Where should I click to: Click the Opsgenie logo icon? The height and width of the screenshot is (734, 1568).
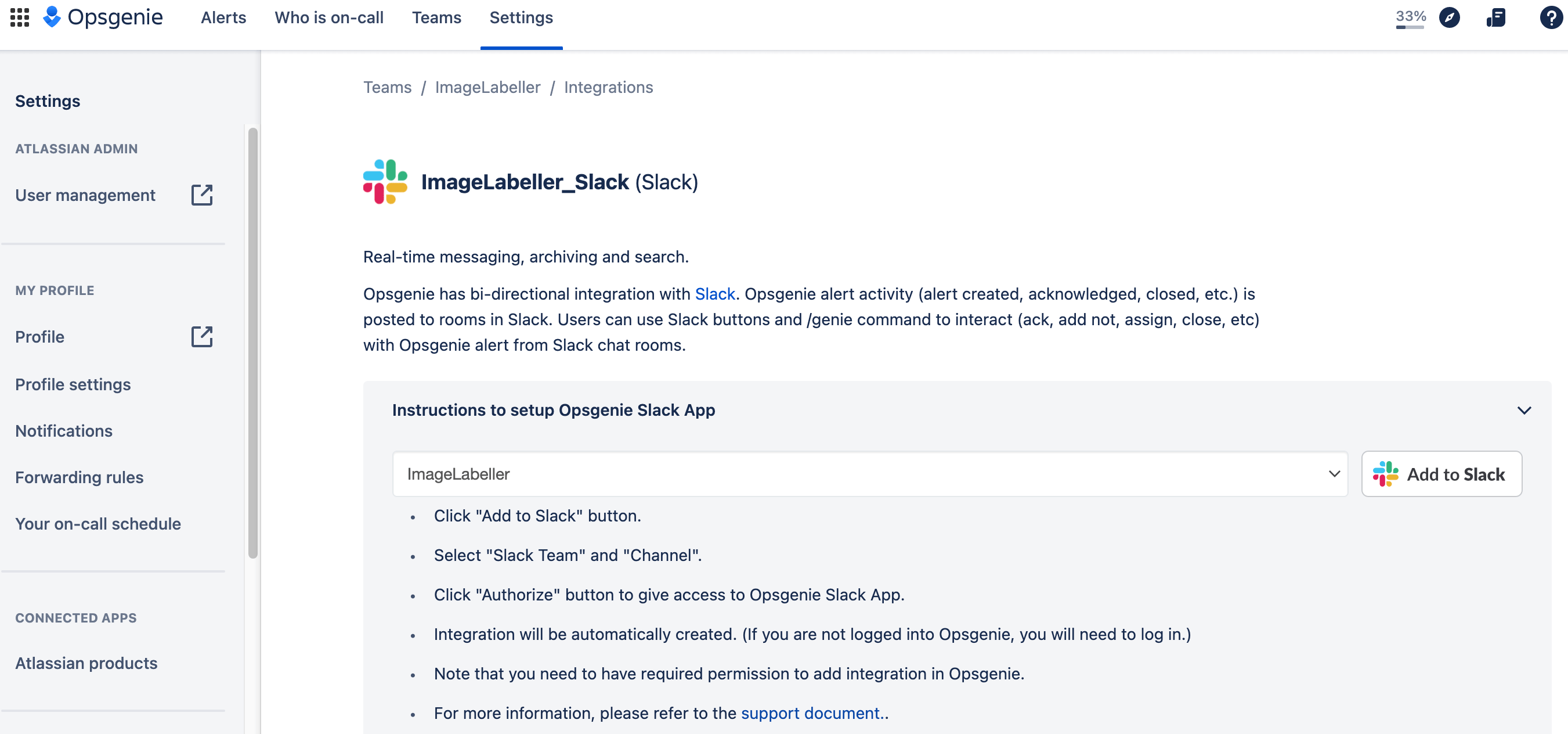tap(53, 17)
